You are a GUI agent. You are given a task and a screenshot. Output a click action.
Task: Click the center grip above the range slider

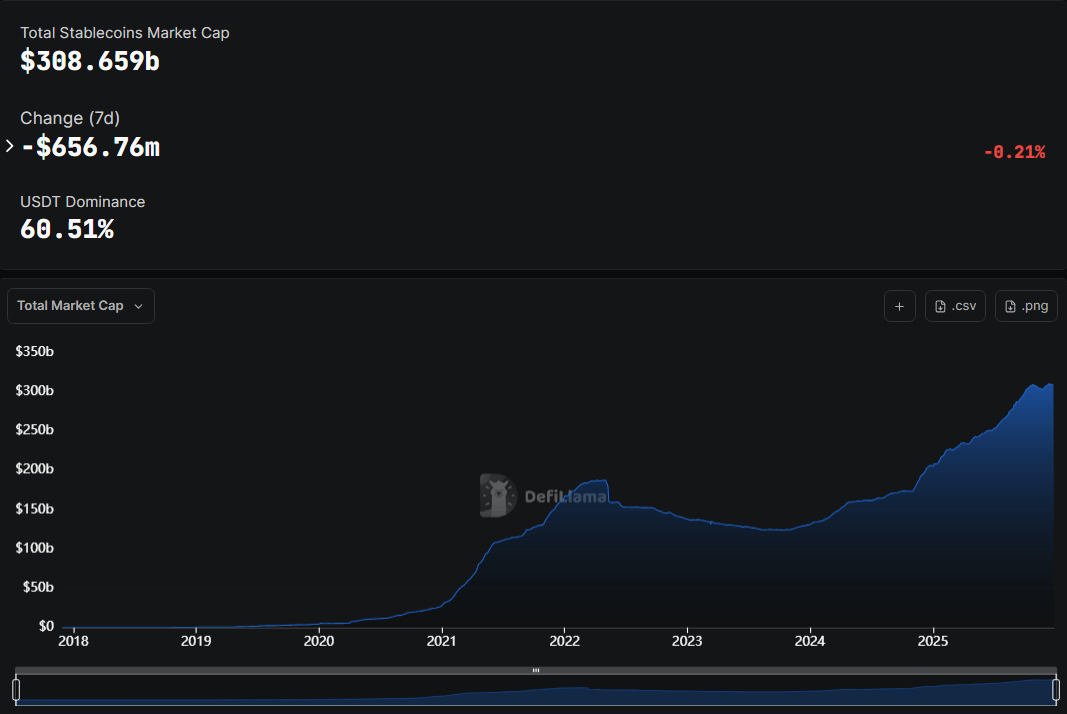tap(536, 670)
